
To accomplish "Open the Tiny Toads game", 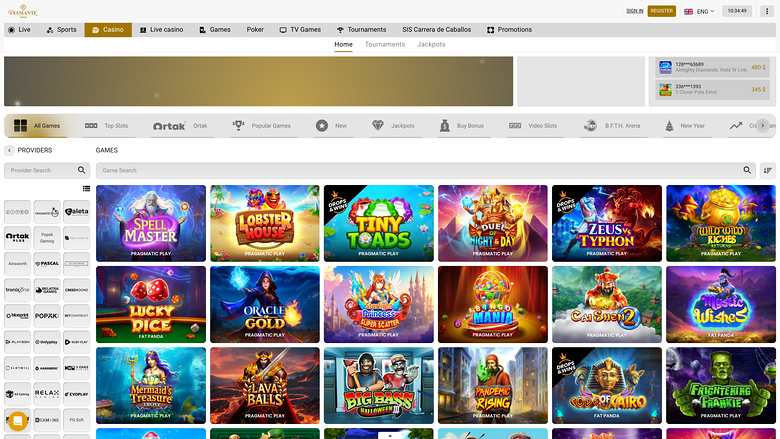I will point(379,223).
